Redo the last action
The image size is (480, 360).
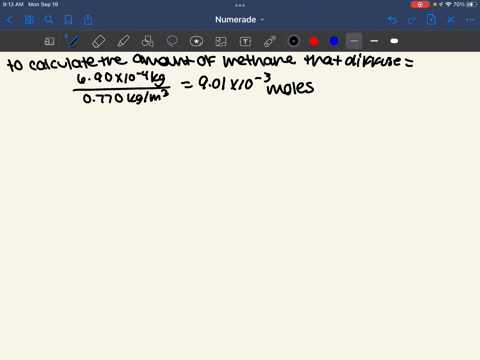(412, 20)
